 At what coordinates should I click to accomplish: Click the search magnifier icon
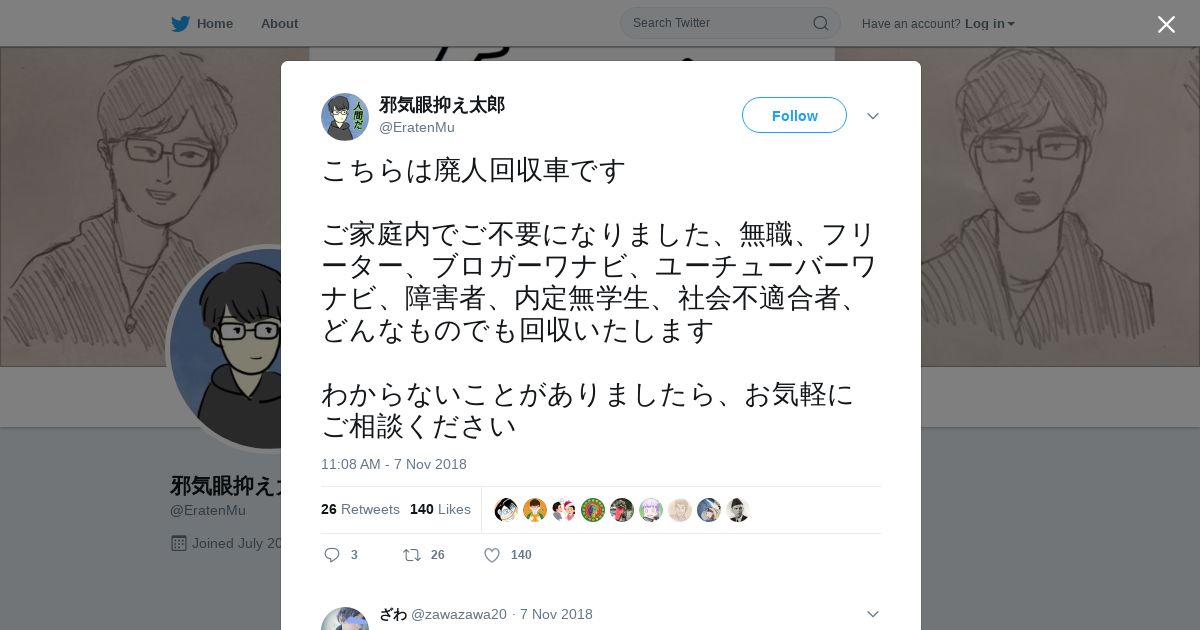click(x=820, y=23)
